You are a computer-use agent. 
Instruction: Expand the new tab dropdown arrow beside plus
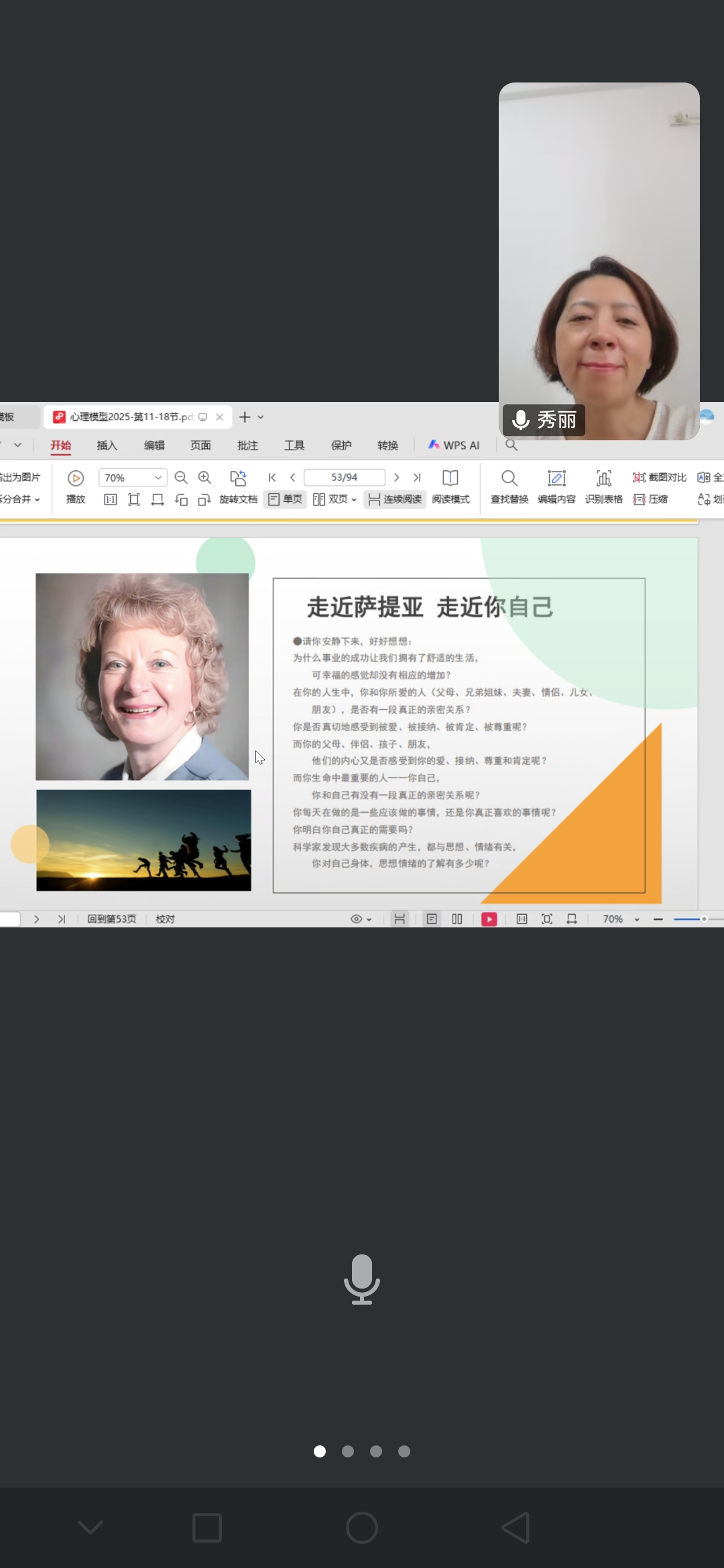point(261,417)
